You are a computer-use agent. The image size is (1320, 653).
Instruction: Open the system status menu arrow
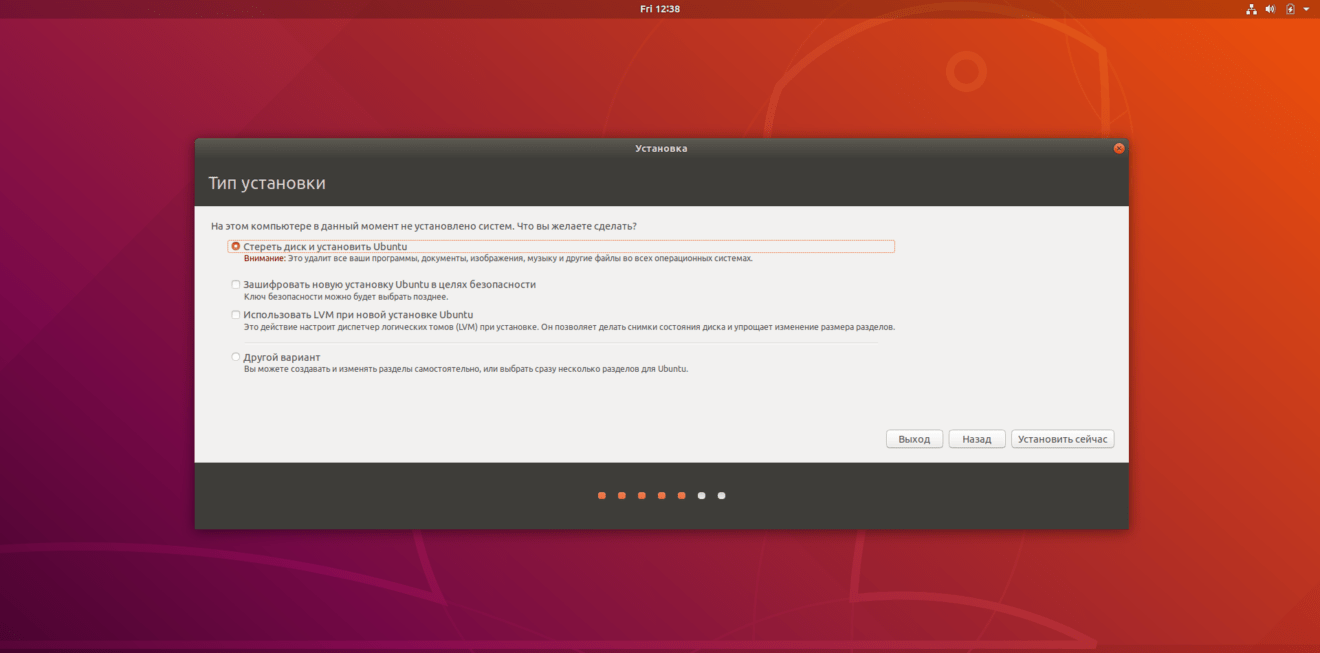pos(1303,8)
